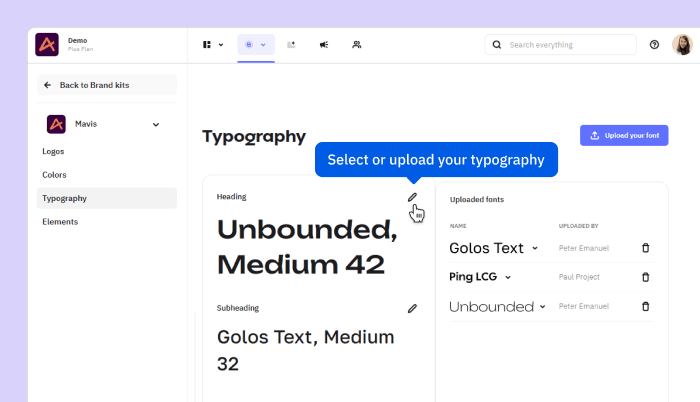This screenshot has width=700, height=402.
Task: Expand the Golos Text font dropdown
Action: [x=535, y=248]
